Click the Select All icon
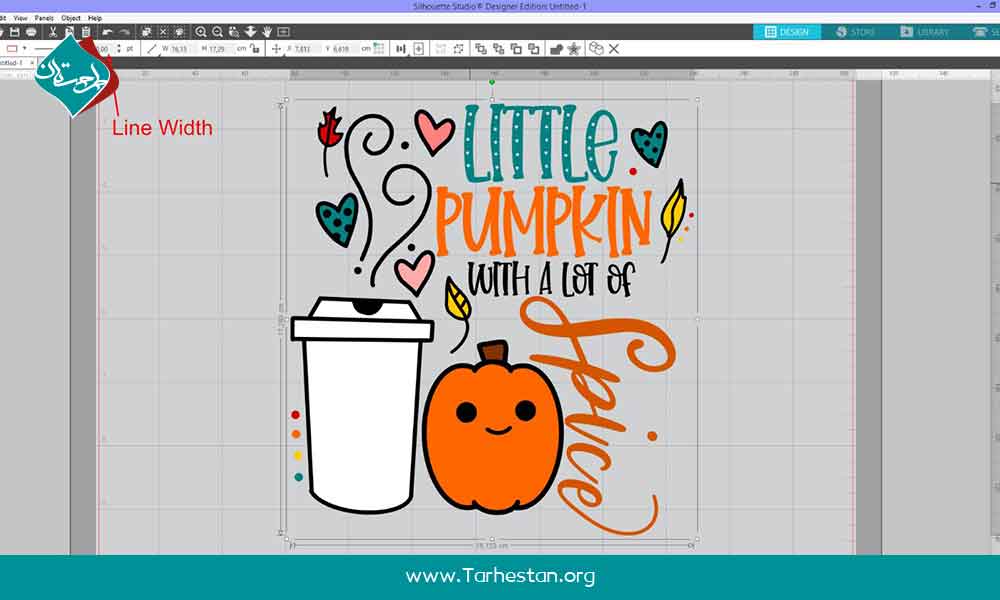 tap(147, 32)
